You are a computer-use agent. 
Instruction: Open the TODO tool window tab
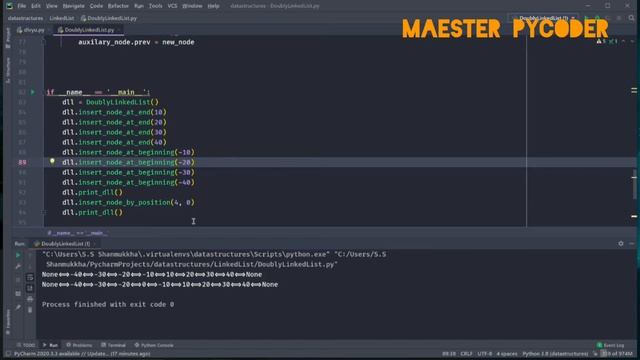click(x=26, y=345)
